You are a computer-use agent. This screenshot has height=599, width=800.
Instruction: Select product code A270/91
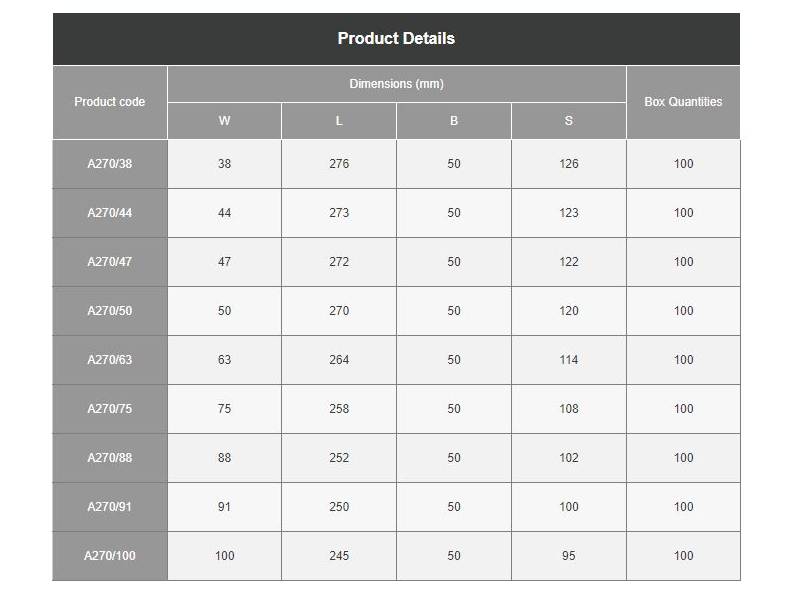[110, 507]
